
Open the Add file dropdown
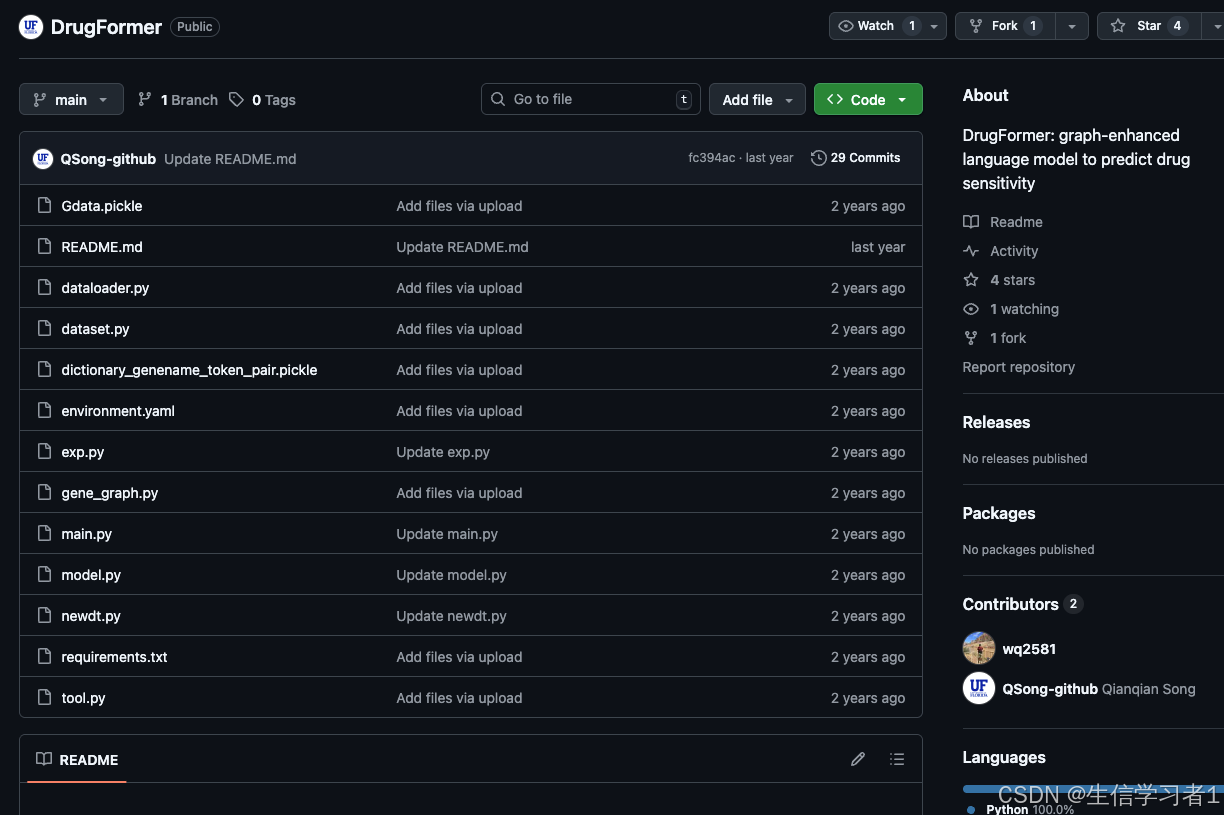point(757,99)
